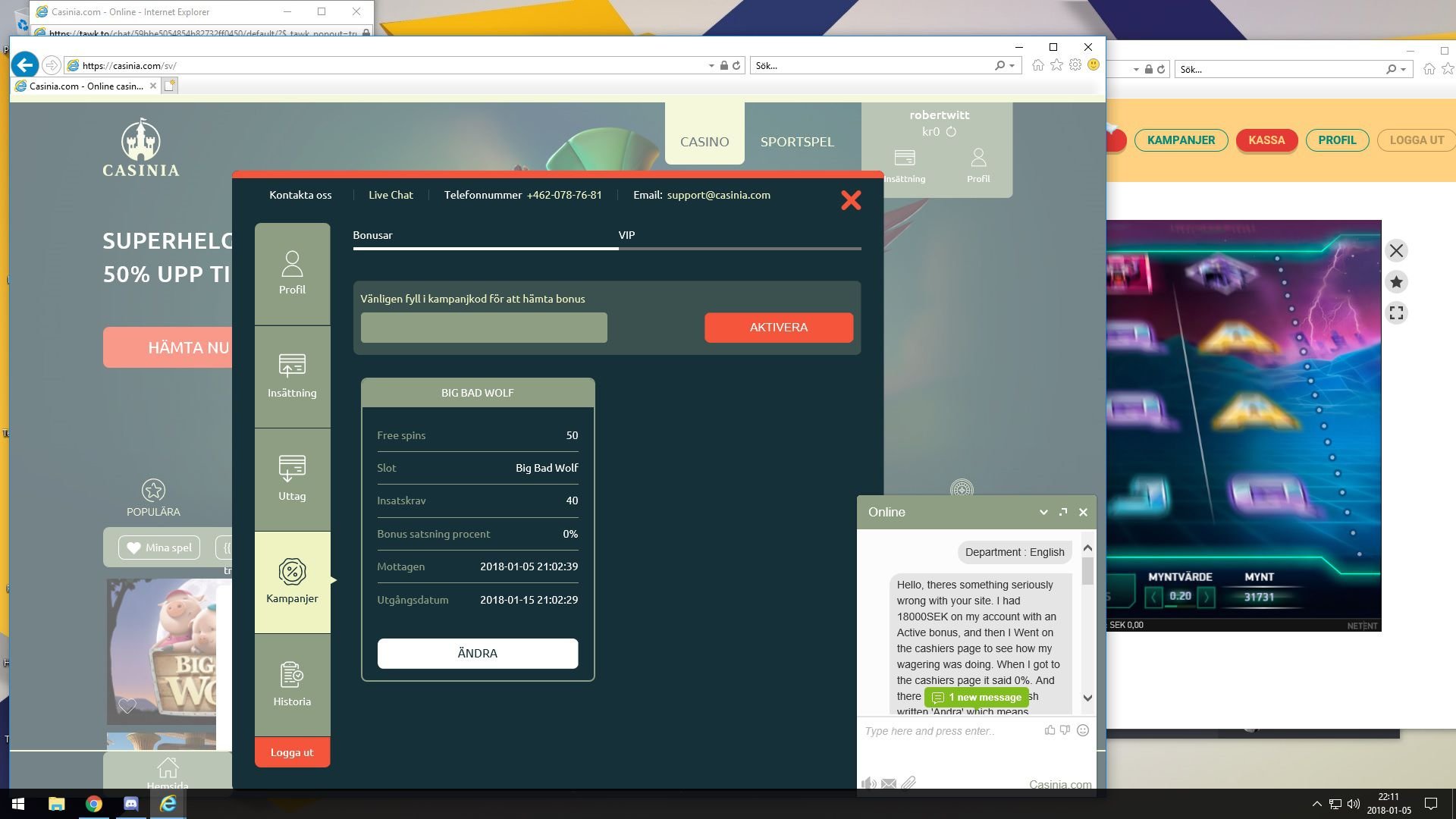
Task: Click Live Chat link in dialog header
Action: 391,195
